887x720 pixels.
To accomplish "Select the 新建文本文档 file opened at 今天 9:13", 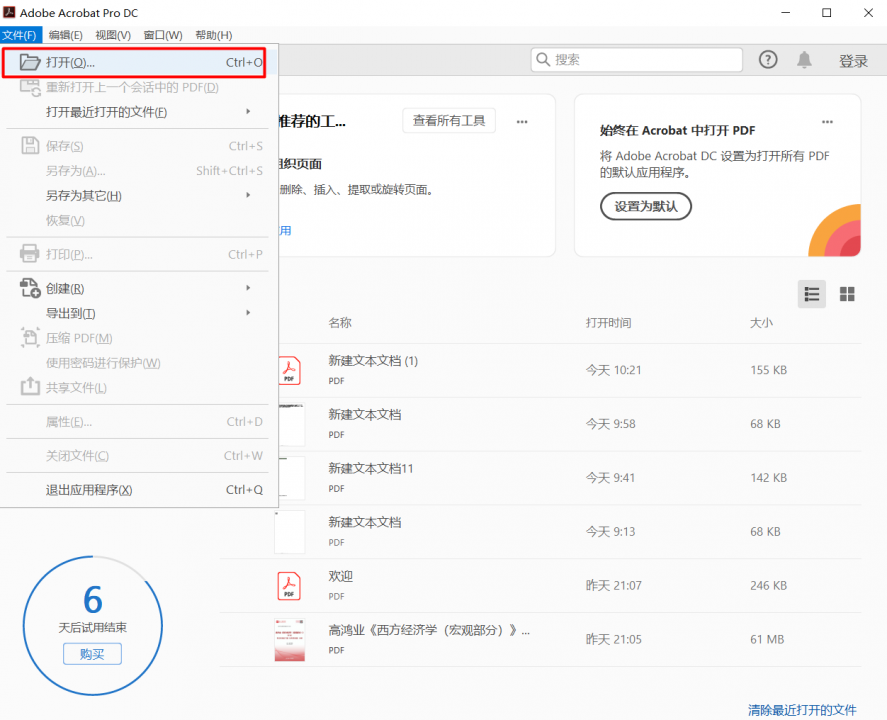I will (x=365, y=522).
